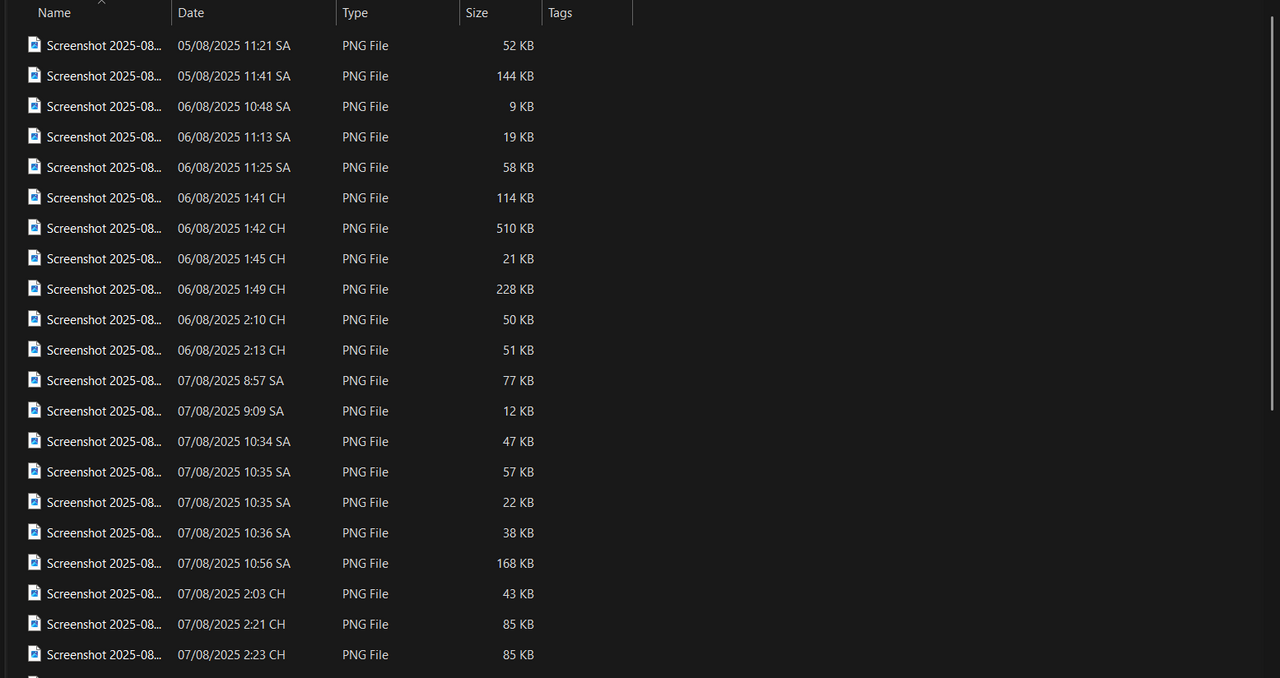This screenshot has width=1280, height=678.
Task: Click the file icon for the 168 KB screenshot
Action: 34,563
